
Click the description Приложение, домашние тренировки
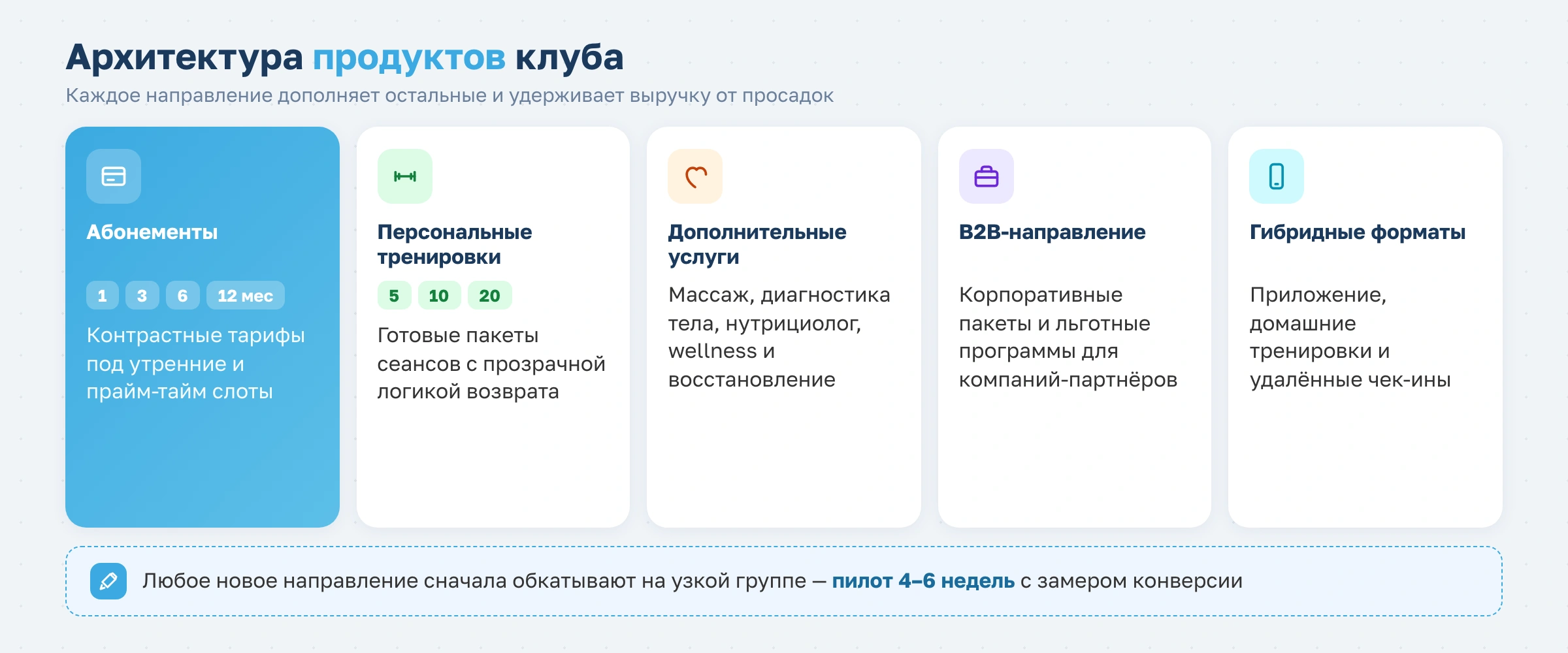click(1350, 337)
